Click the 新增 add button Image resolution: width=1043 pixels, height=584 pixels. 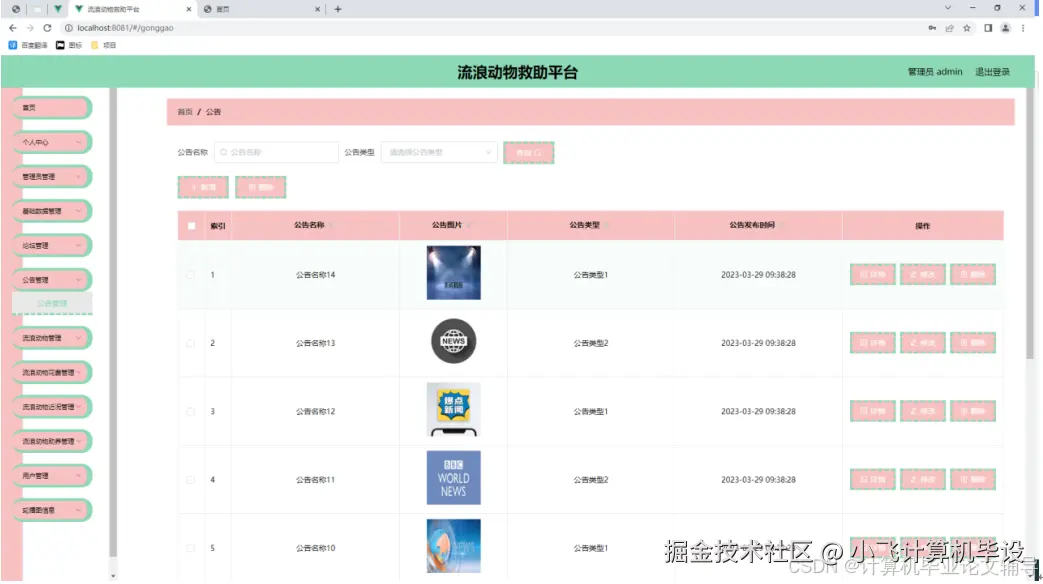coord(203,188)
